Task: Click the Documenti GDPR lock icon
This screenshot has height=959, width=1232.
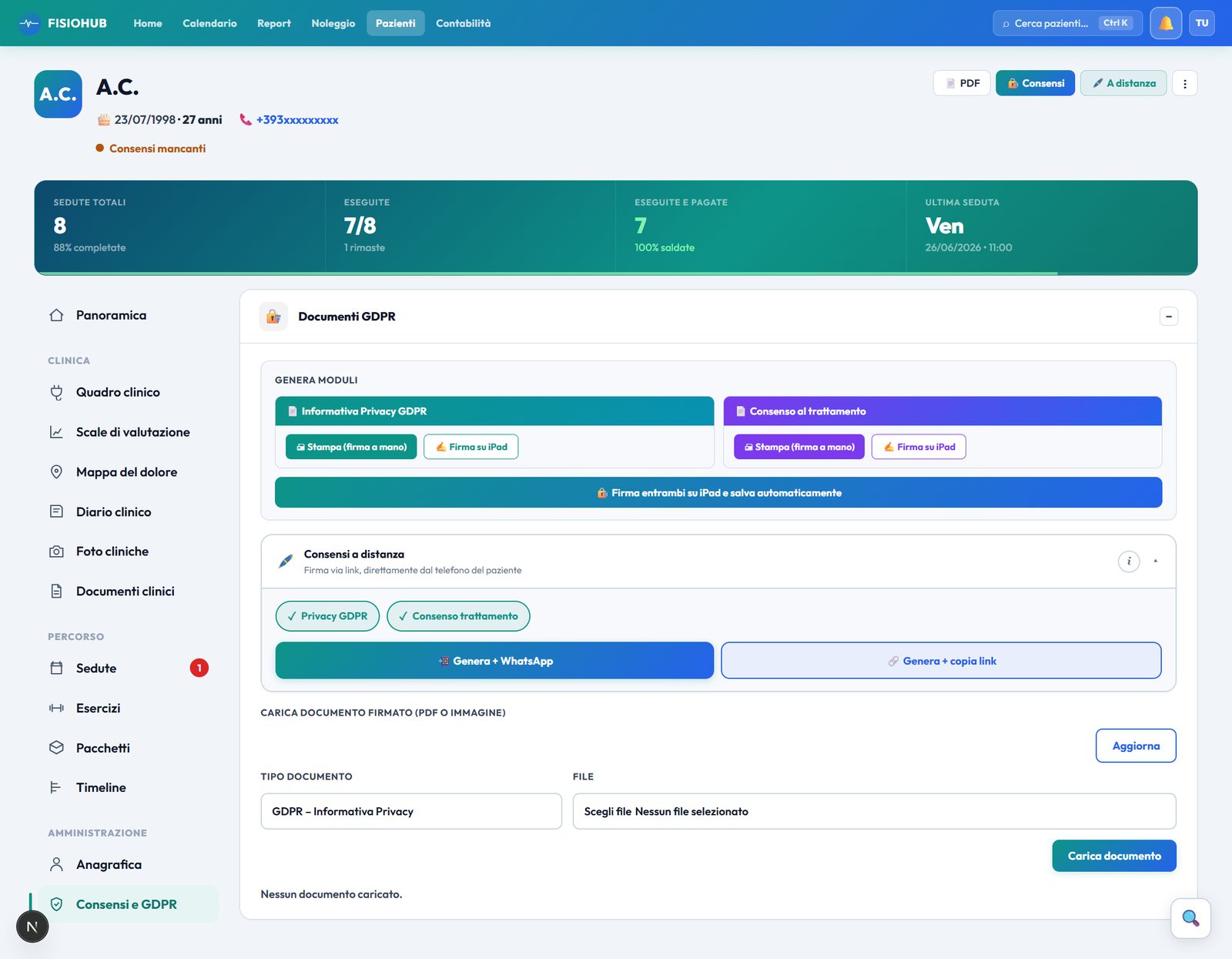Action: pyautogui.click(x=273, y=317)
